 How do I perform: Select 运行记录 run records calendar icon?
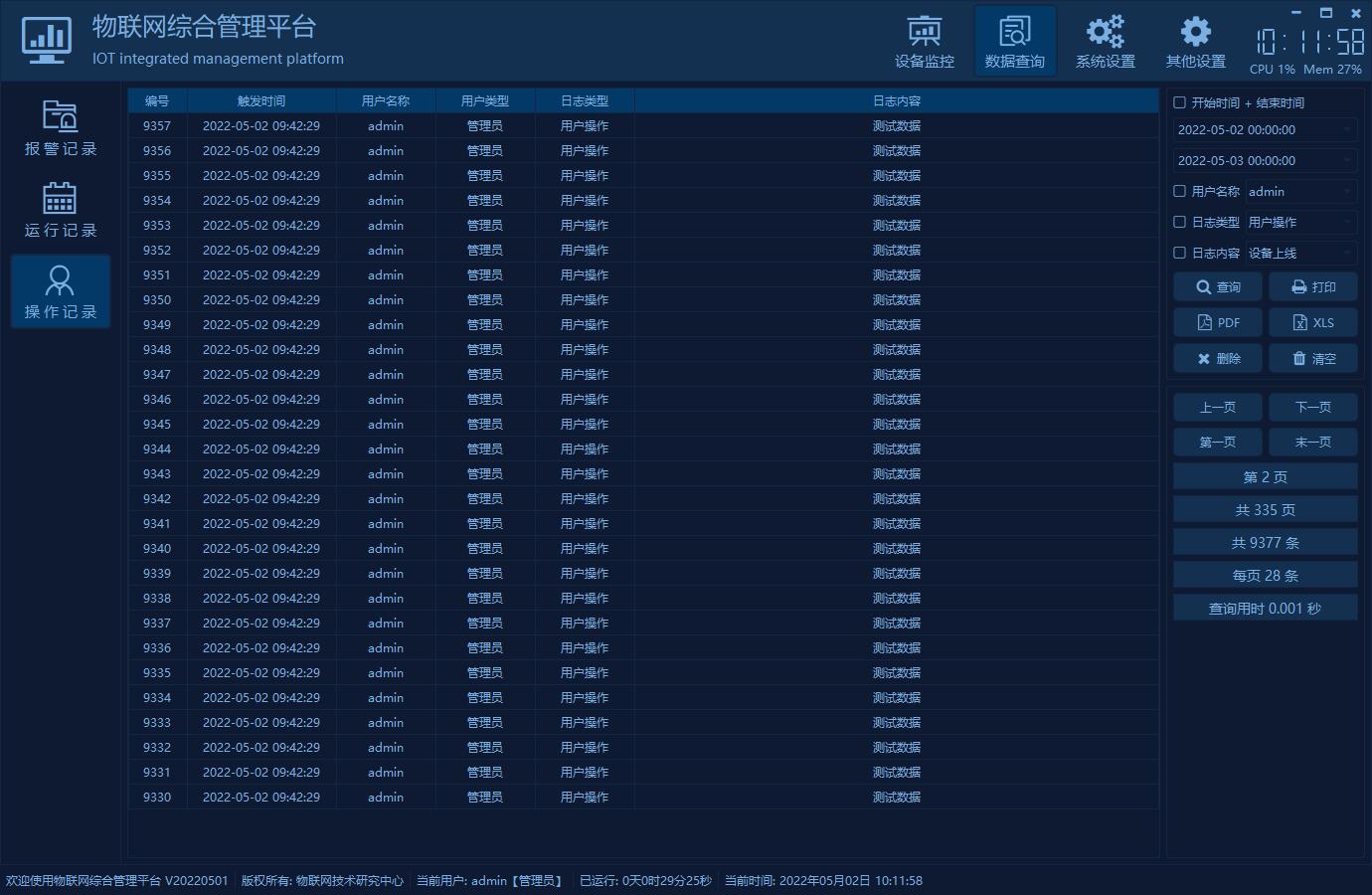tap(60, 199)
